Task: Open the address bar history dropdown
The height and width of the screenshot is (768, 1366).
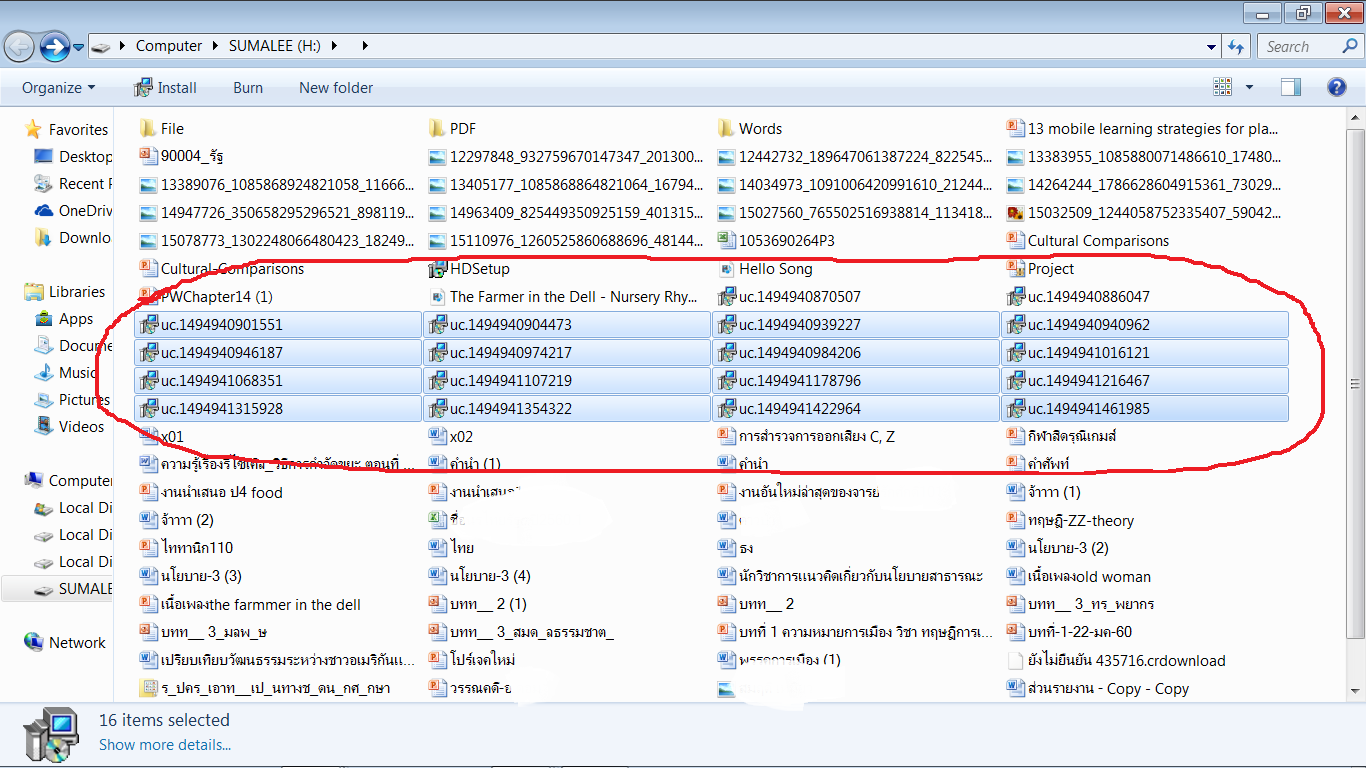Action: [x=1211, y=46]
